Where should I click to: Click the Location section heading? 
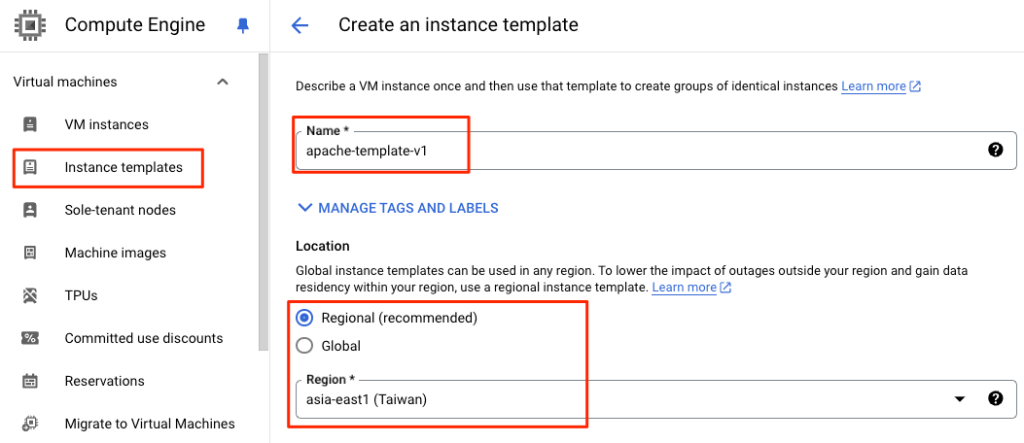point(323,246)
